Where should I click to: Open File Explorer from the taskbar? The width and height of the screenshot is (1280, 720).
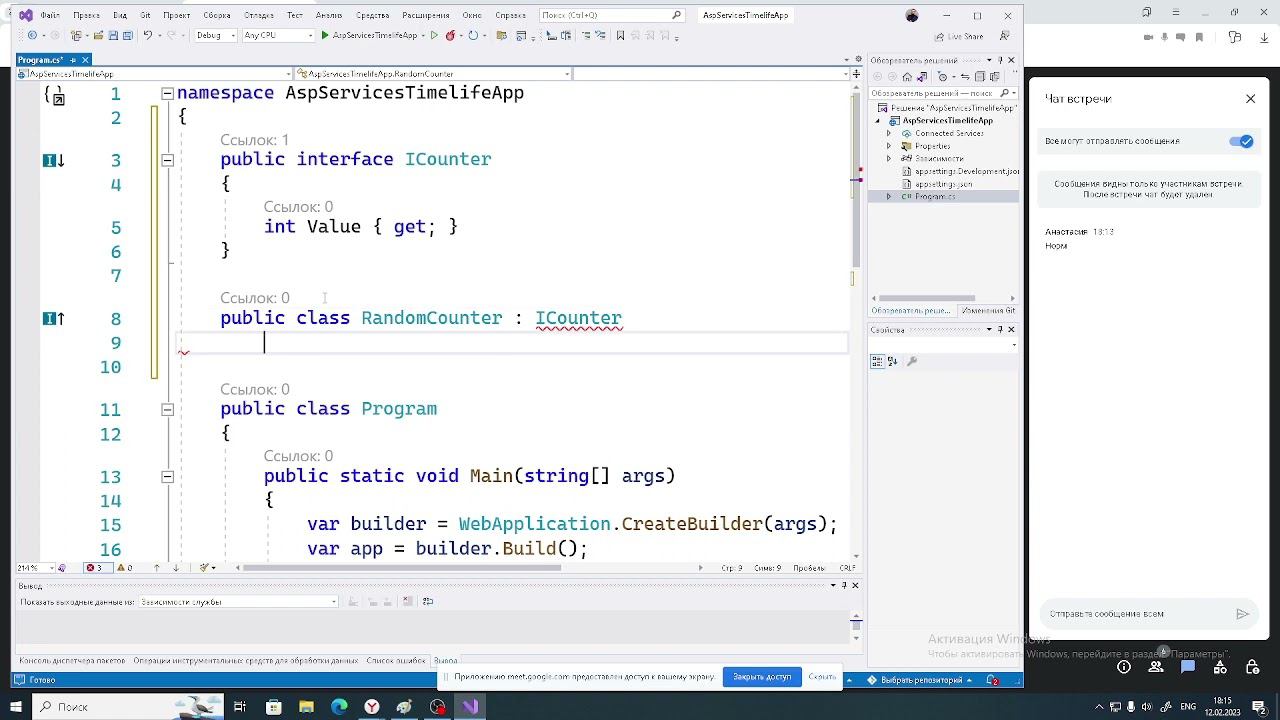click(x=306, y=707)
